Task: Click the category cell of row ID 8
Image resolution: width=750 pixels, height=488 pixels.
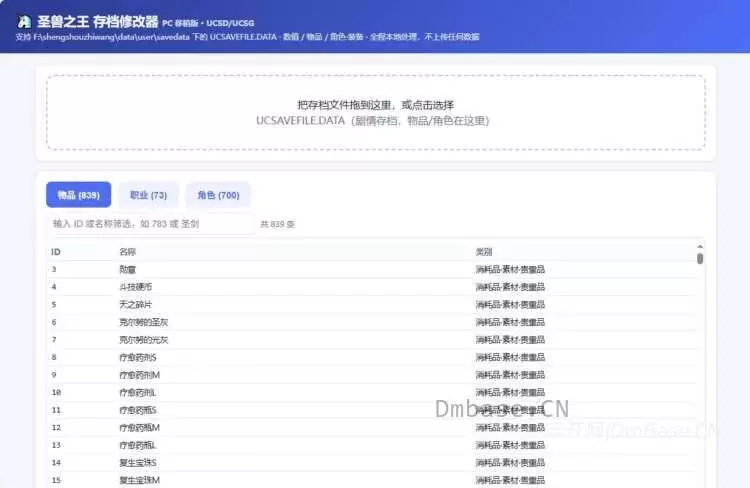Action: pyautogui.click(x=510, y=357)
